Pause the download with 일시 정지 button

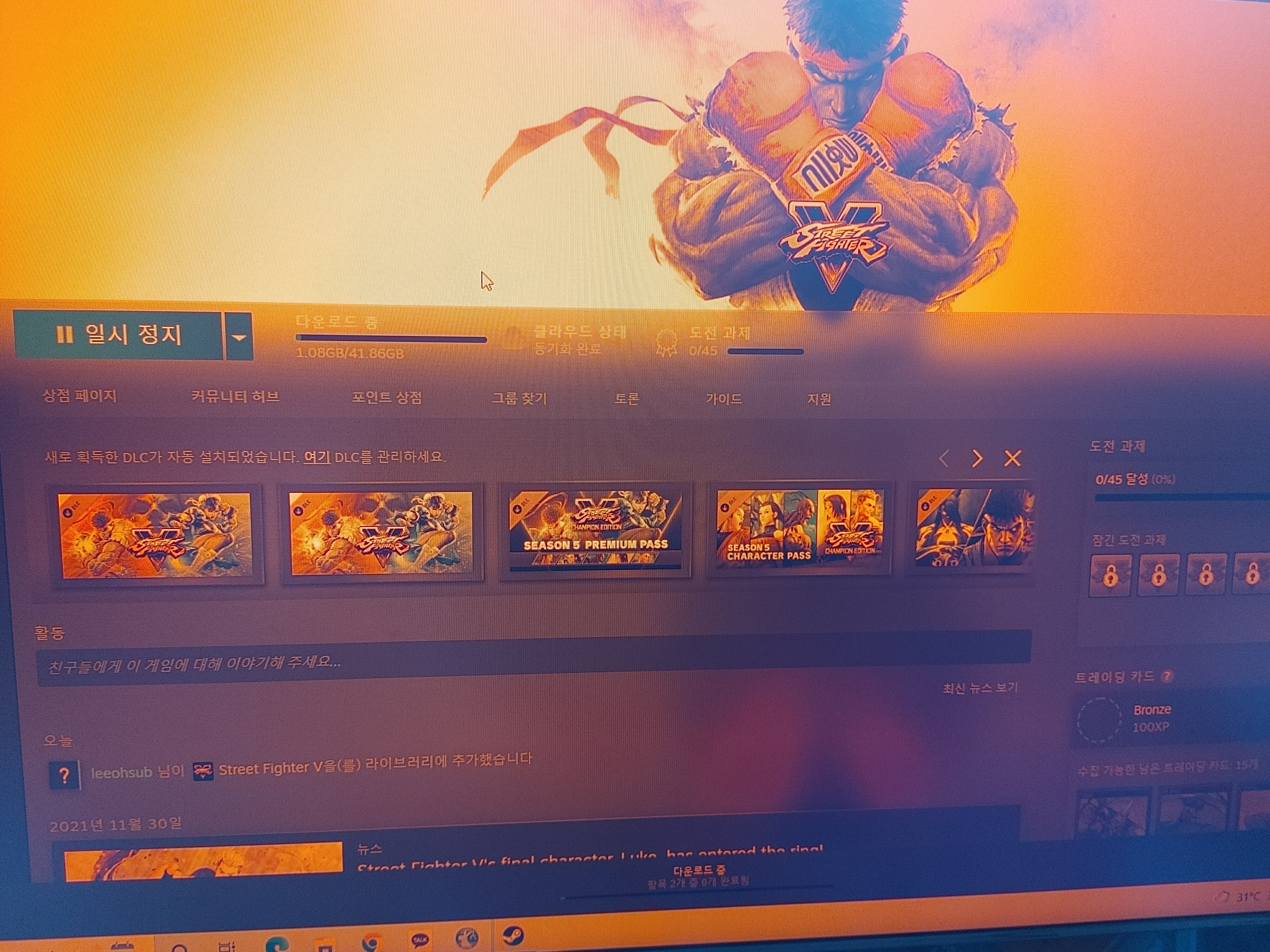[118, 335]
